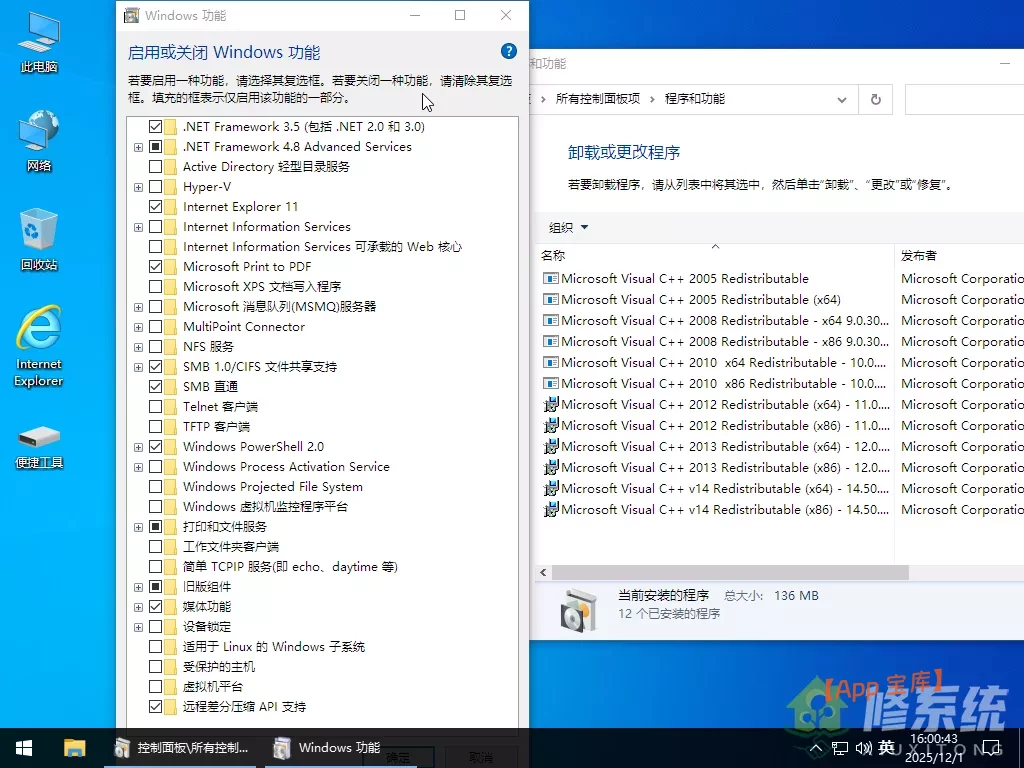Uncheck Internet Explorer 11 feature
The height and width of the screenshot is (768, 1024).
pyautogui.click(x=155, y=207)
